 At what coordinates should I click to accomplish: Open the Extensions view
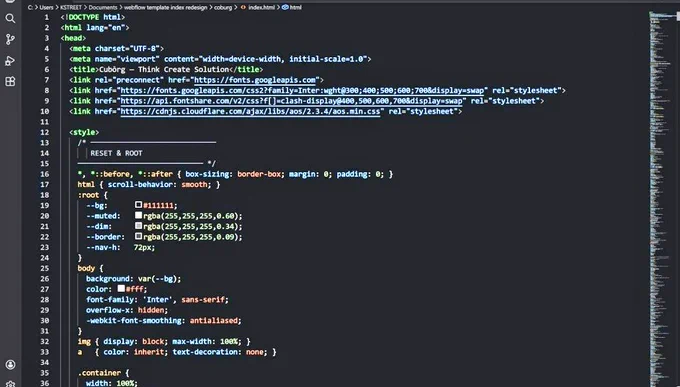[x=10, y=82]
